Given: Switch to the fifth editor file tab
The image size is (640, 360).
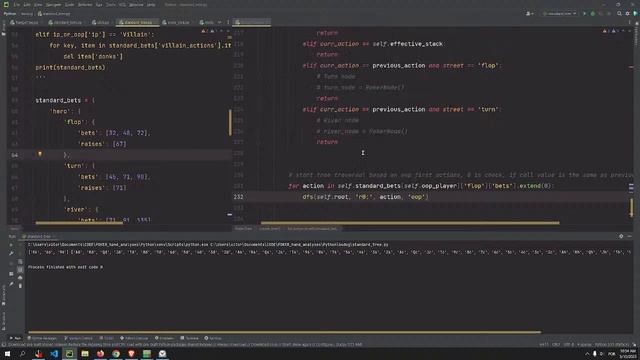Looking at the screenshot, I should point(176,22).
